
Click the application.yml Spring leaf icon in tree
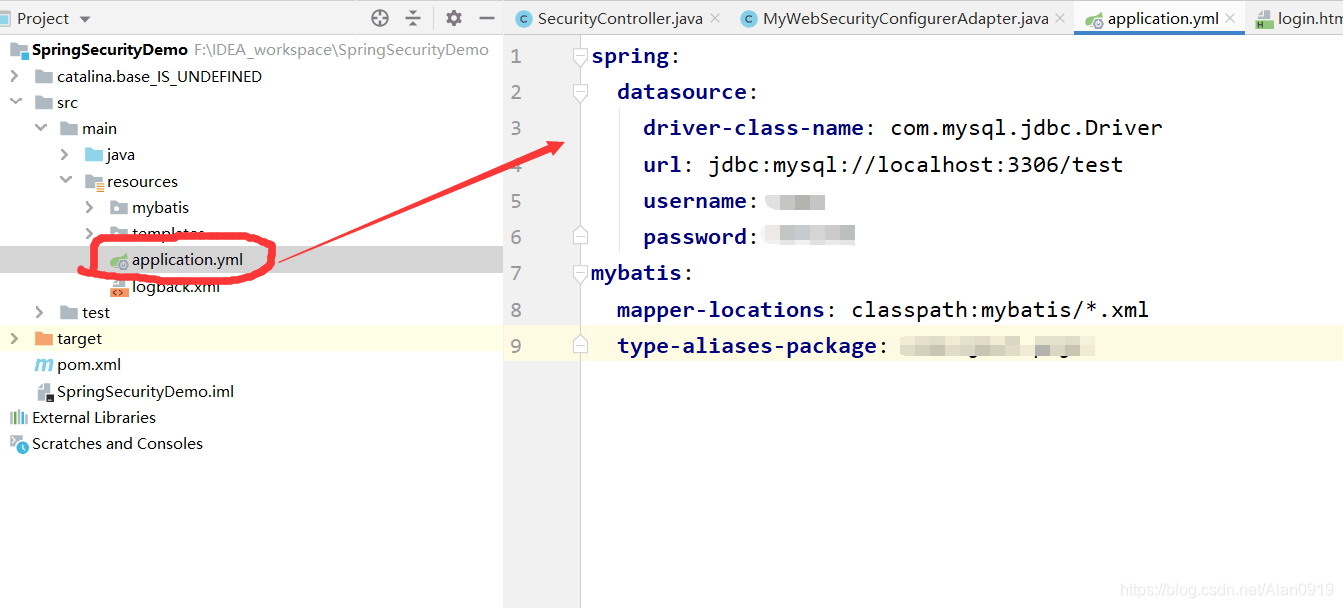click(x=119, y=260)
